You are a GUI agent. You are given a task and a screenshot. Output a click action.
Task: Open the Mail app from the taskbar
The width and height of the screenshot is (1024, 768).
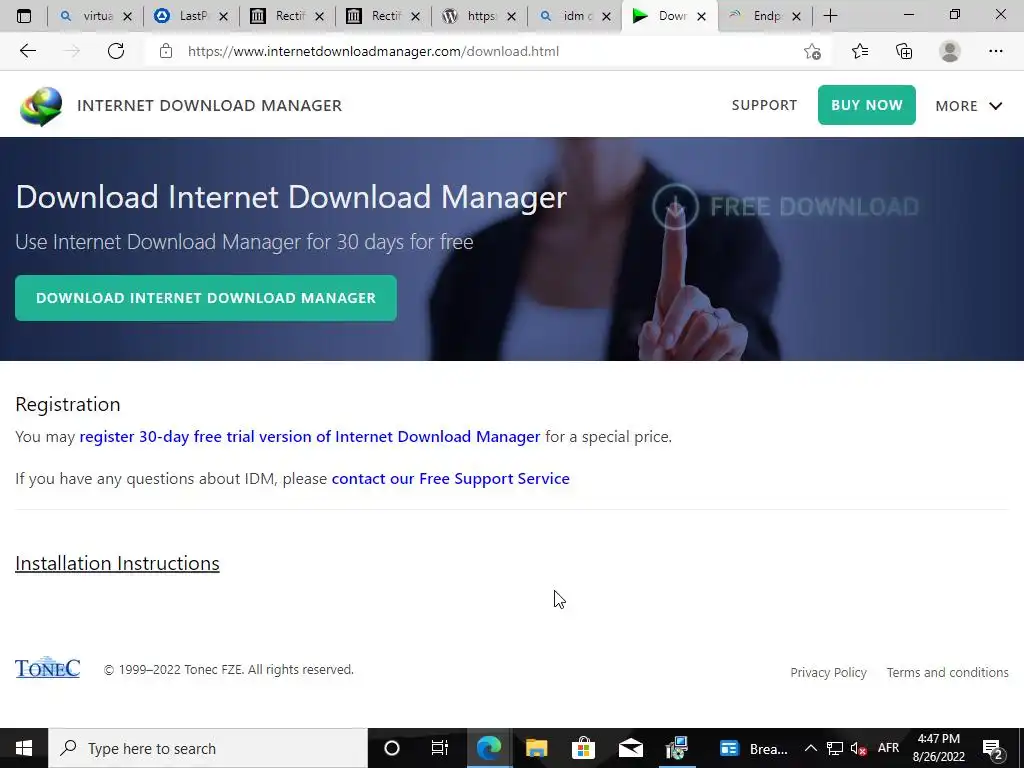point(631,748)
